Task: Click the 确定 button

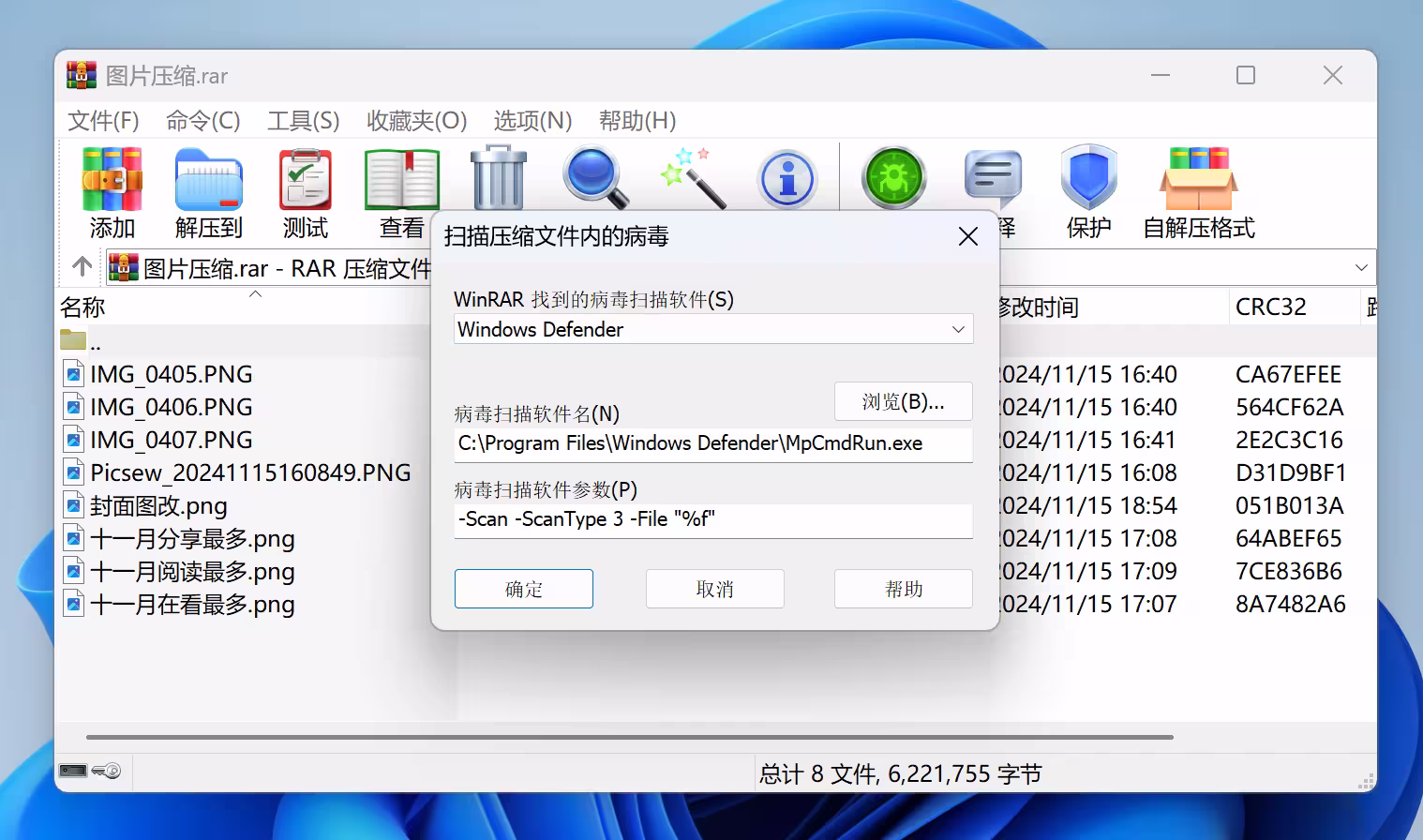Action: coord(524,589)
